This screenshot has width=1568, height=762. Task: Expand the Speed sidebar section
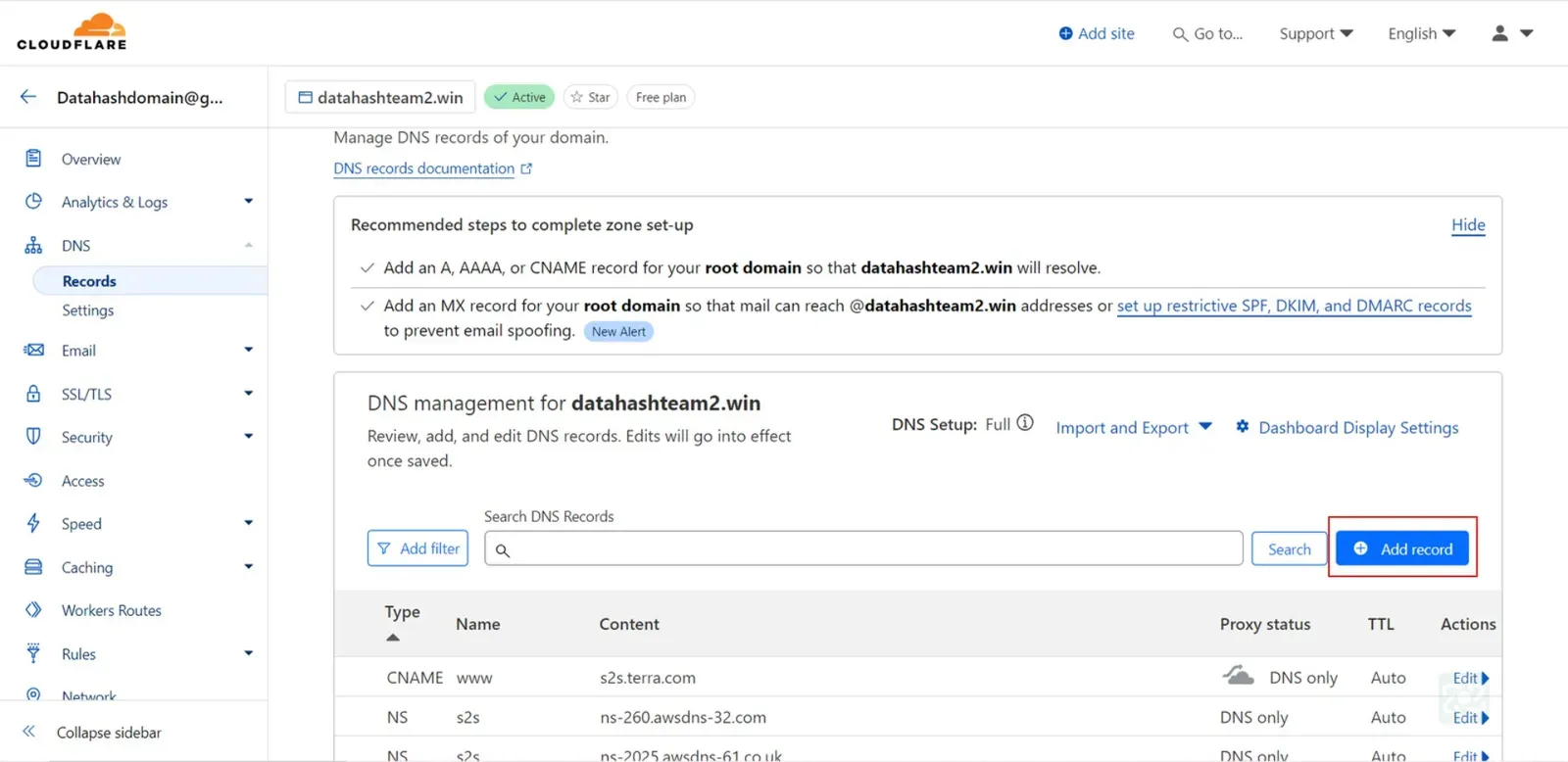248,523
